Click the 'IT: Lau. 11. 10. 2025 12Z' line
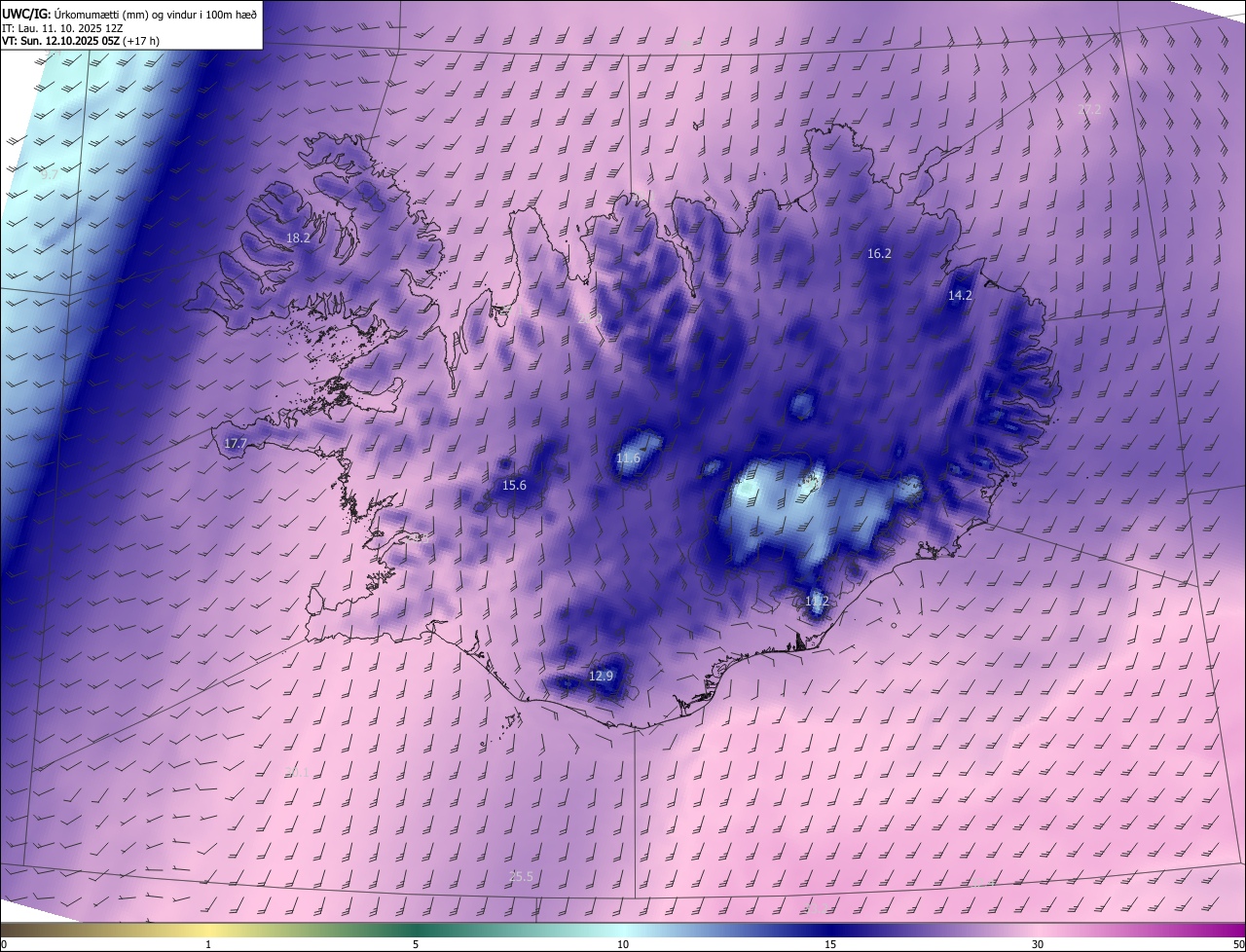The height and width of the screenshot is (952, 1246). click(62, 28)
